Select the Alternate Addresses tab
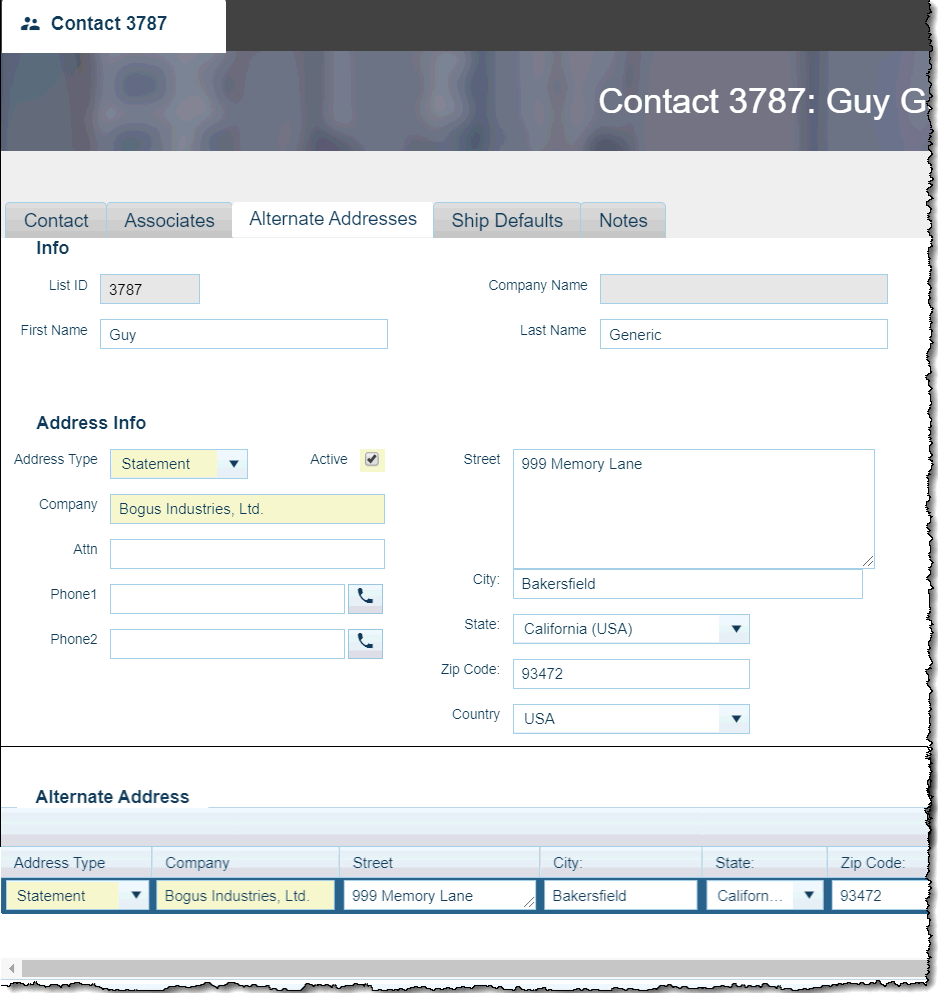This screenshot has height=993, width=938. point(333,219)
